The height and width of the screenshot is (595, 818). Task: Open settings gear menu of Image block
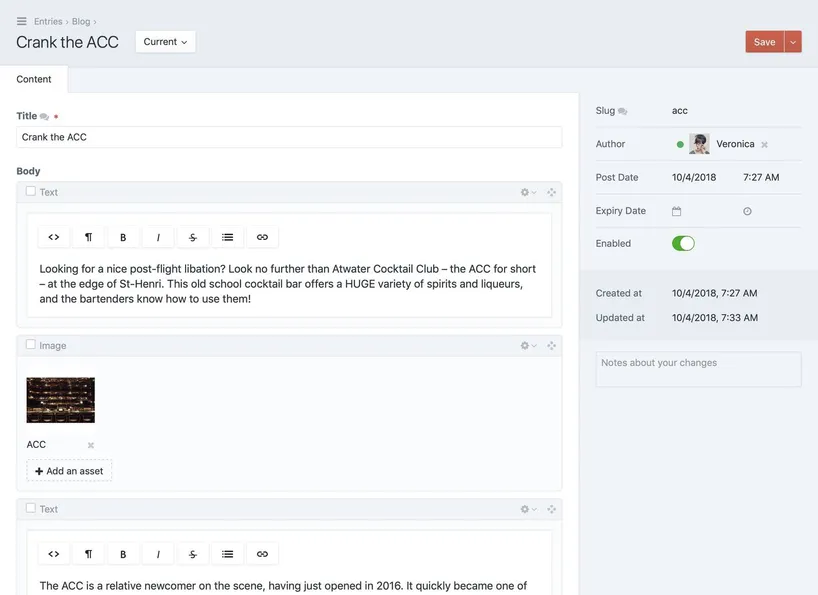tap(528, 346)
